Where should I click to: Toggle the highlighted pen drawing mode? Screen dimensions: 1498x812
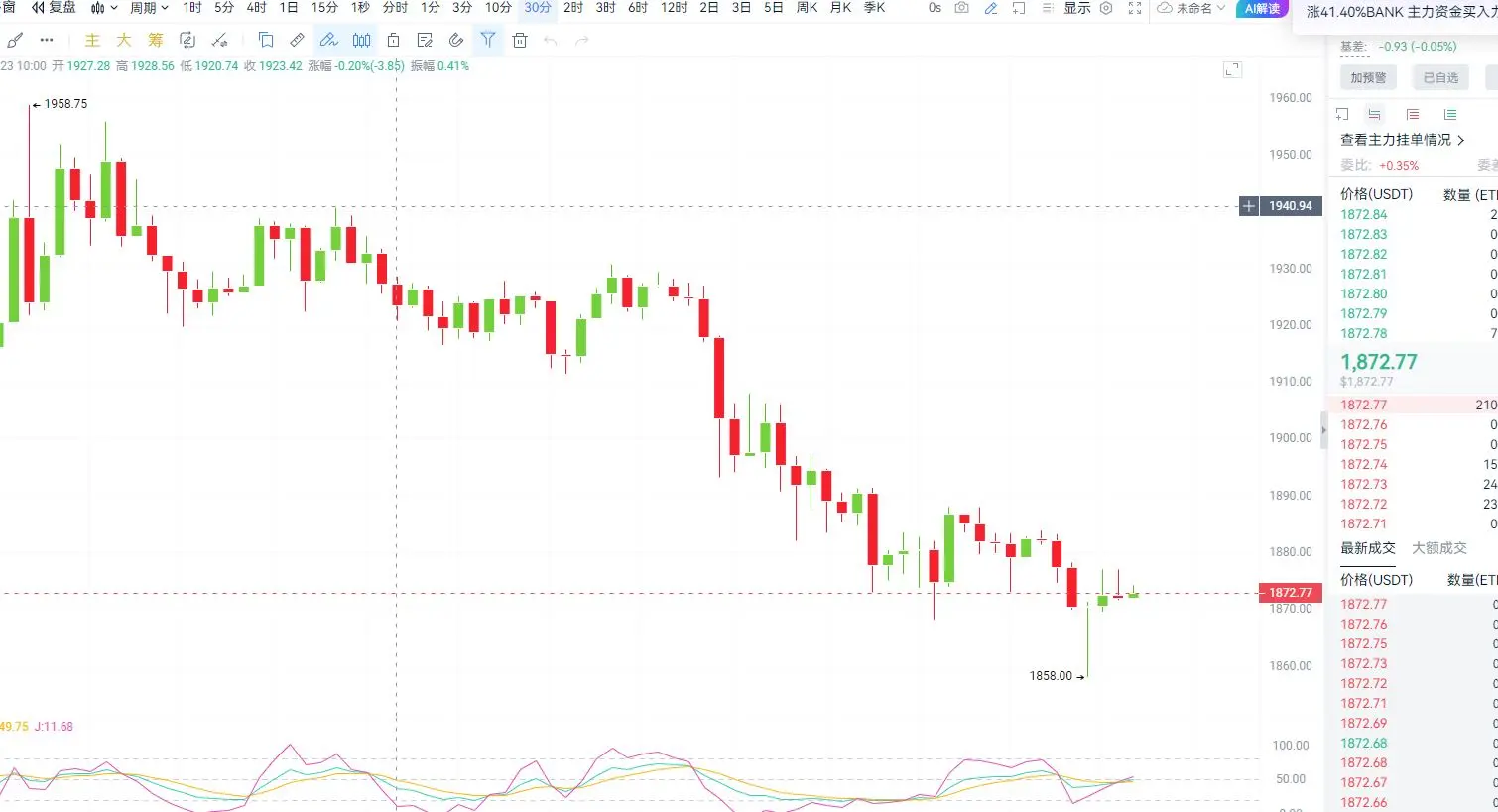coord(329,41)
